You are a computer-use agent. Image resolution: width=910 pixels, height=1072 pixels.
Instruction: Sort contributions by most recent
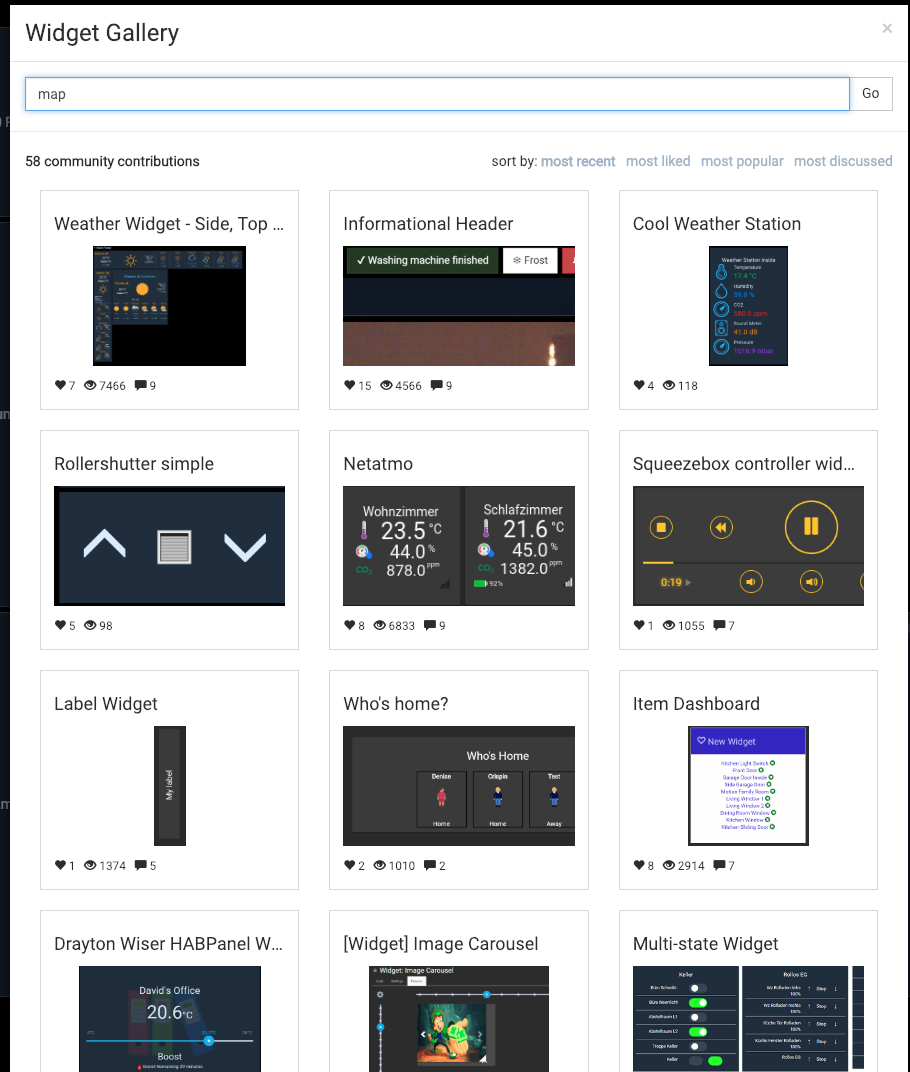[x=579, y=161]
